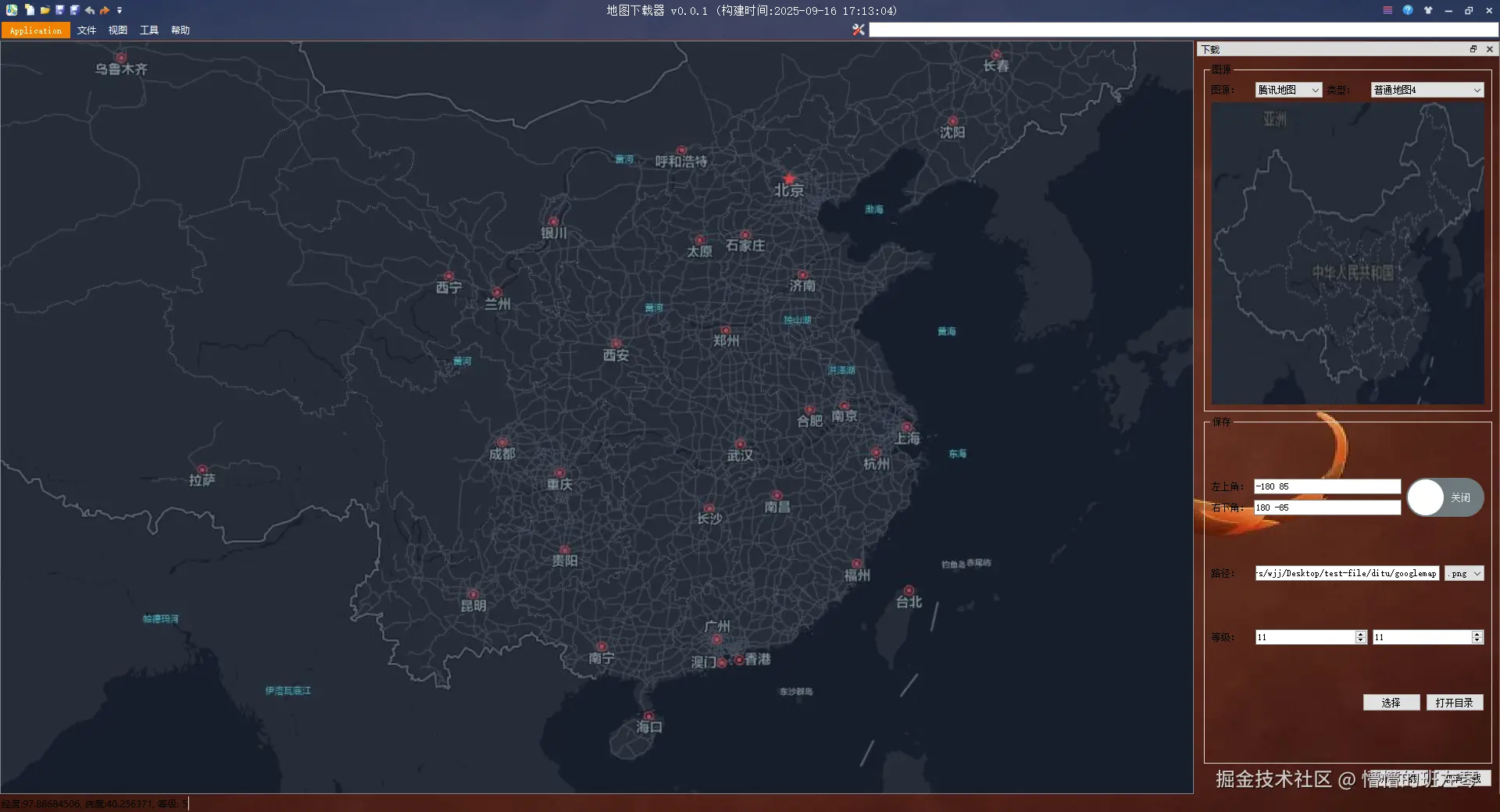1500x812 pixels.
Task: Click the 路径 file path input field
Action: pos(1345,573)
